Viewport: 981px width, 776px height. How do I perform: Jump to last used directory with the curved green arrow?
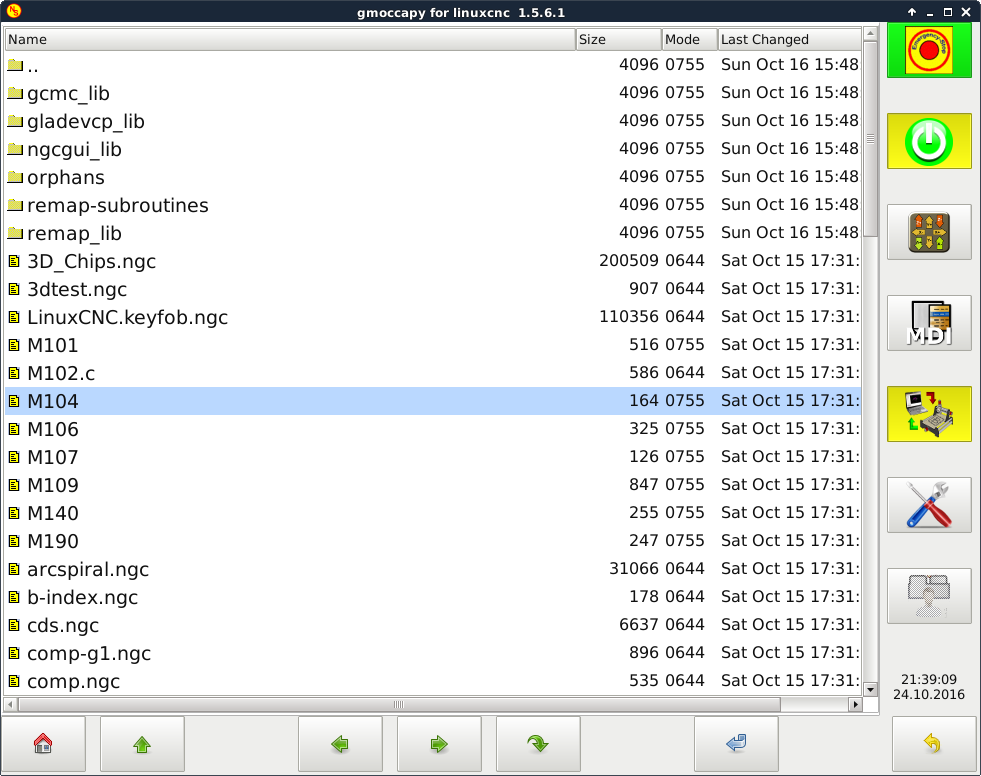pyautogui.click(x=538, y=744)
